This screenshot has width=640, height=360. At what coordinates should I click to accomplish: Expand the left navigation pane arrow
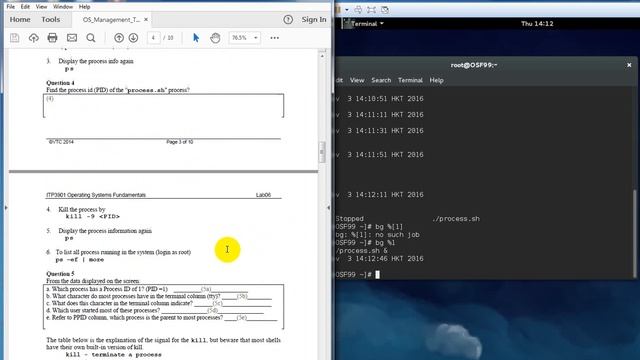click(6, 208)
